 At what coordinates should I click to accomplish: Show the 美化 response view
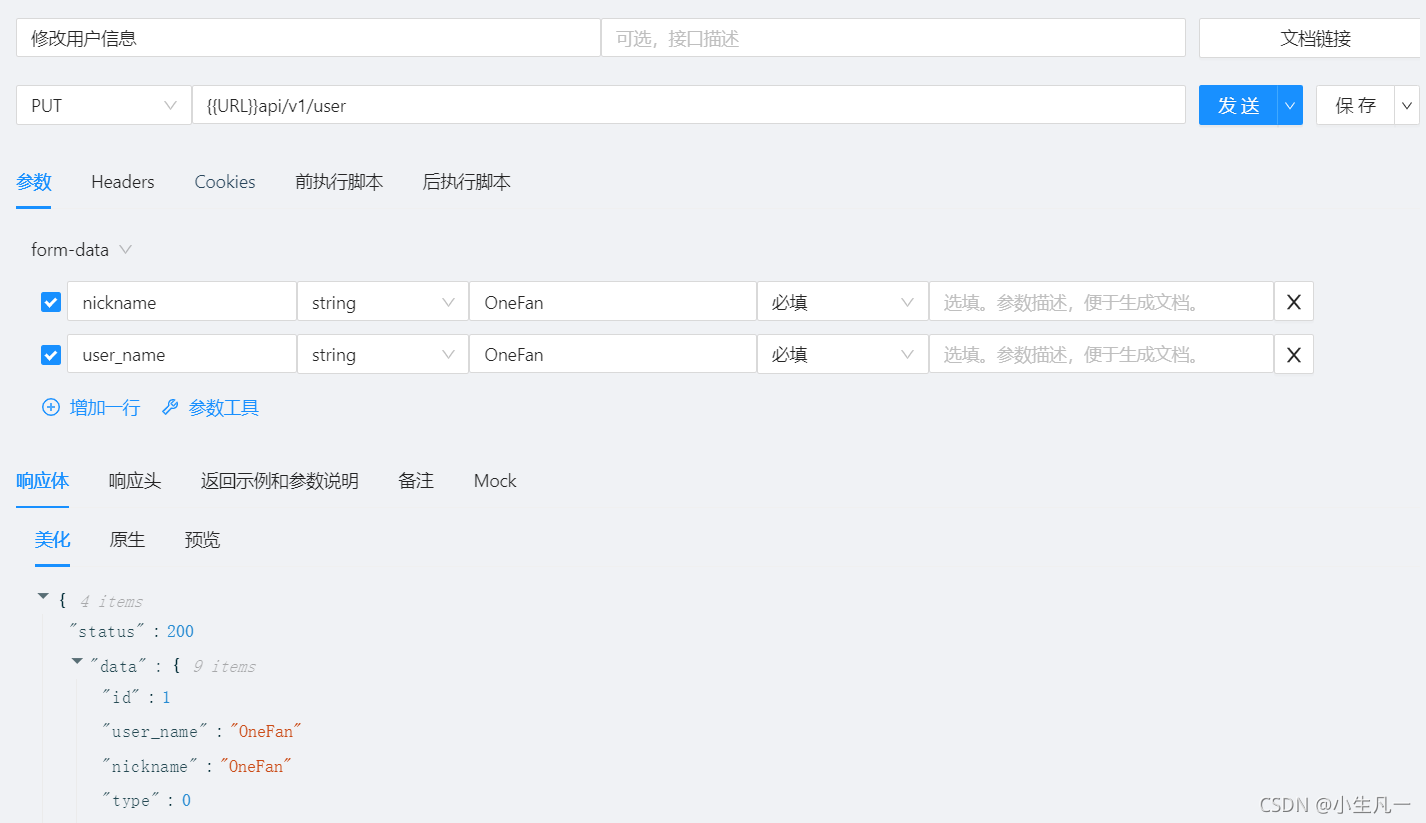(53, 540)
